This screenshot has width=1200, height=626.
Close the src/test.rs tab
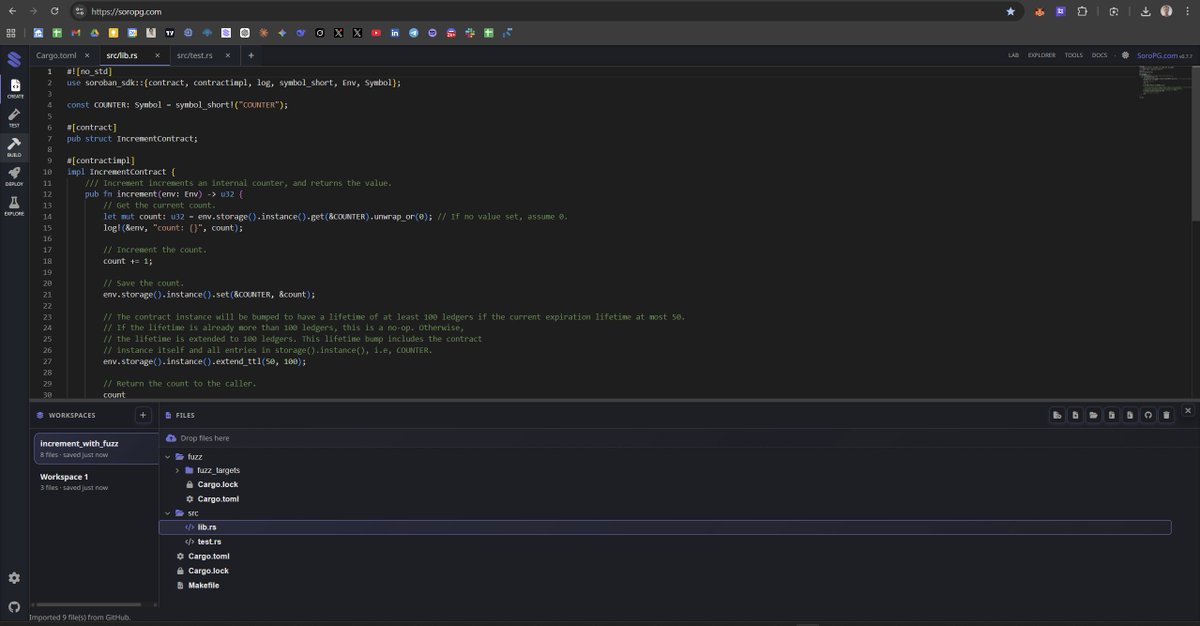click(228, 55)
